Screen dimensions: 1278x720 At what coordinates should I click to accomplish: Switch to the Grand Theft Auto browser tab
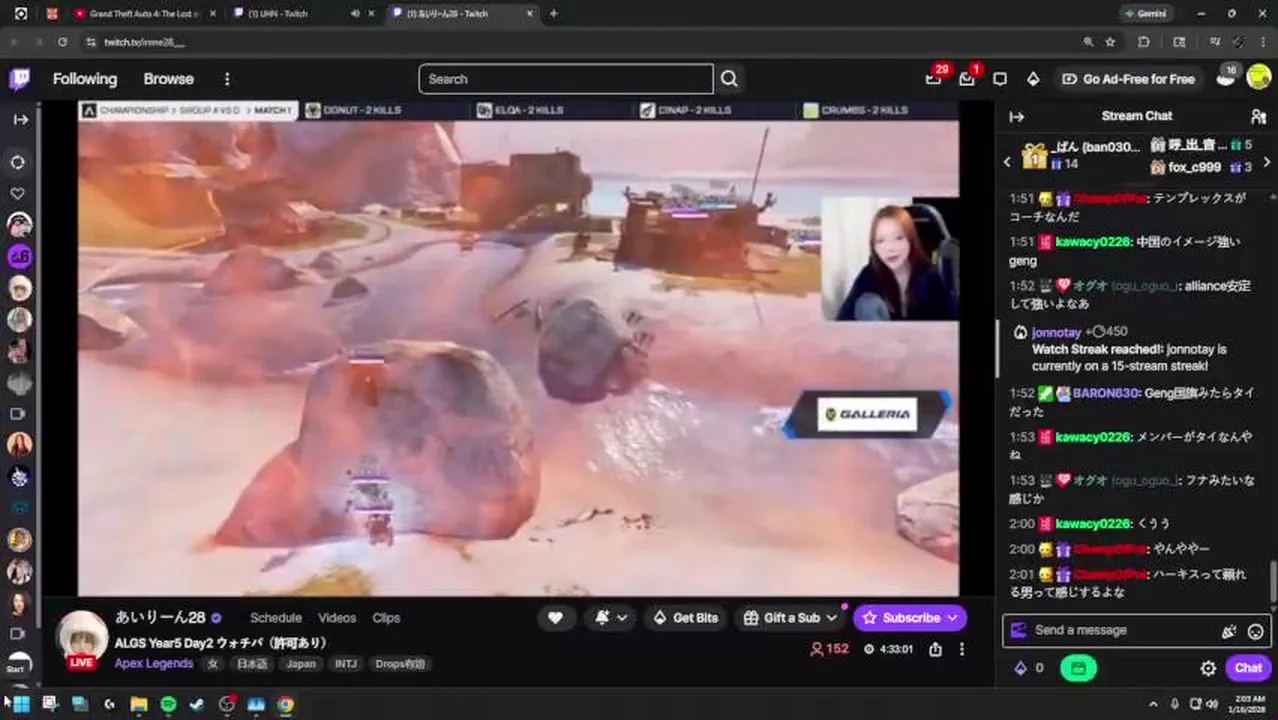click(144, 14)
